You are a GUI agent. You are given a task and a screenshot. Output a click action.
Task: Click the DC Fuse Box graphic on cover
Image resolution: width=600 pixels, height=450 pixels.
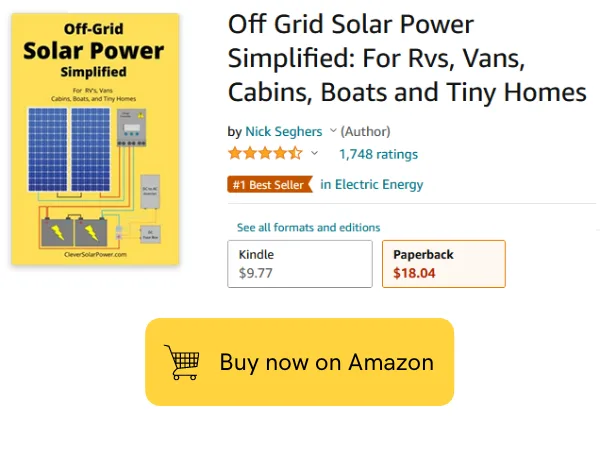pyautogui.click(x=151, y=236)
